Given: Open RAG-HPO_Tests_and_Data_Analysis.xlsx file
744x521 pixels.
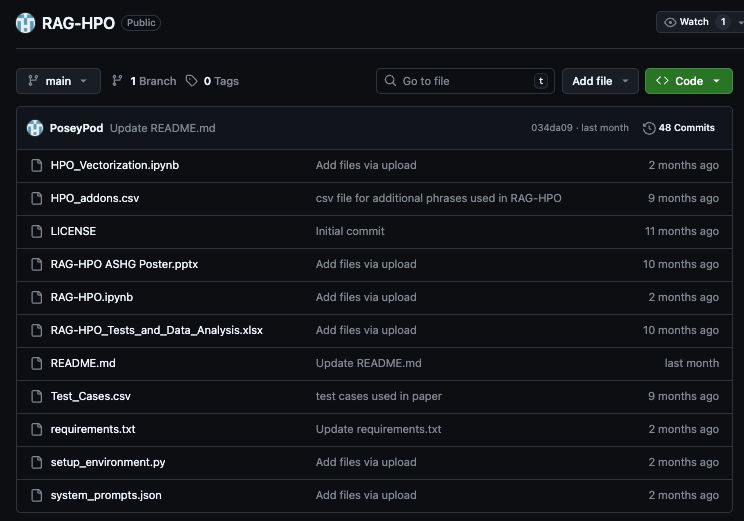Looking at the screenshot, I should (157, 330).
